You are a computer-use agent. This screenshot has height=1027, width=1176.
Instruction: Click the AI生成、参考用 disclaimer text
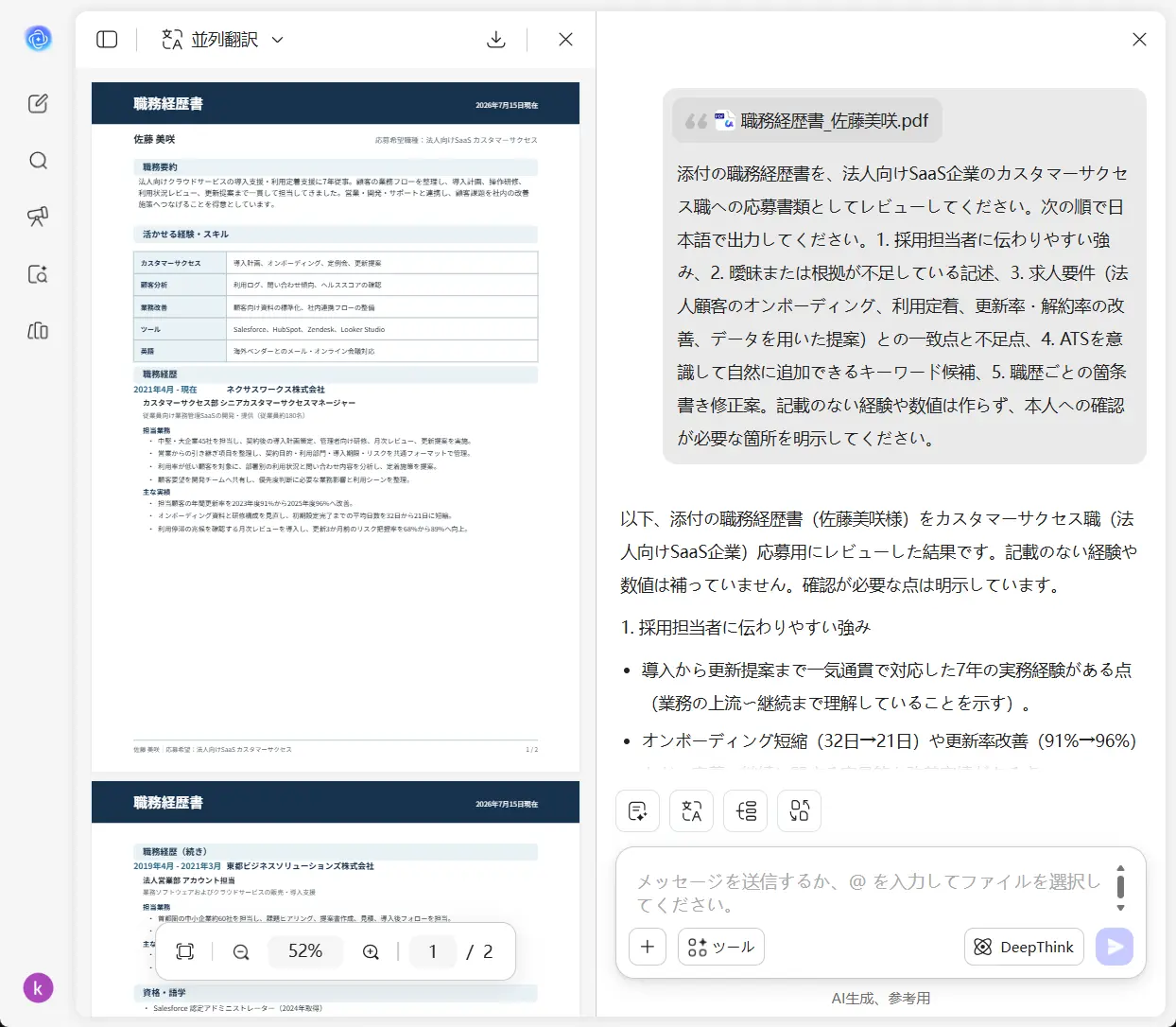coord(881,999)
